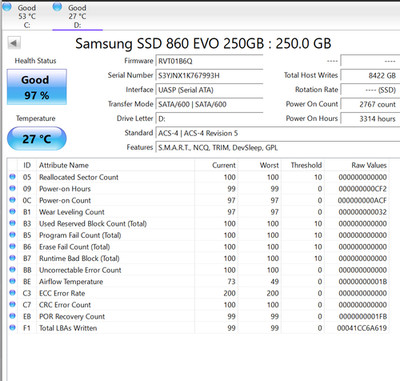This screenshot has height=381, width=400.
Task: Click the Worst column header
Action: click(260, 165)
